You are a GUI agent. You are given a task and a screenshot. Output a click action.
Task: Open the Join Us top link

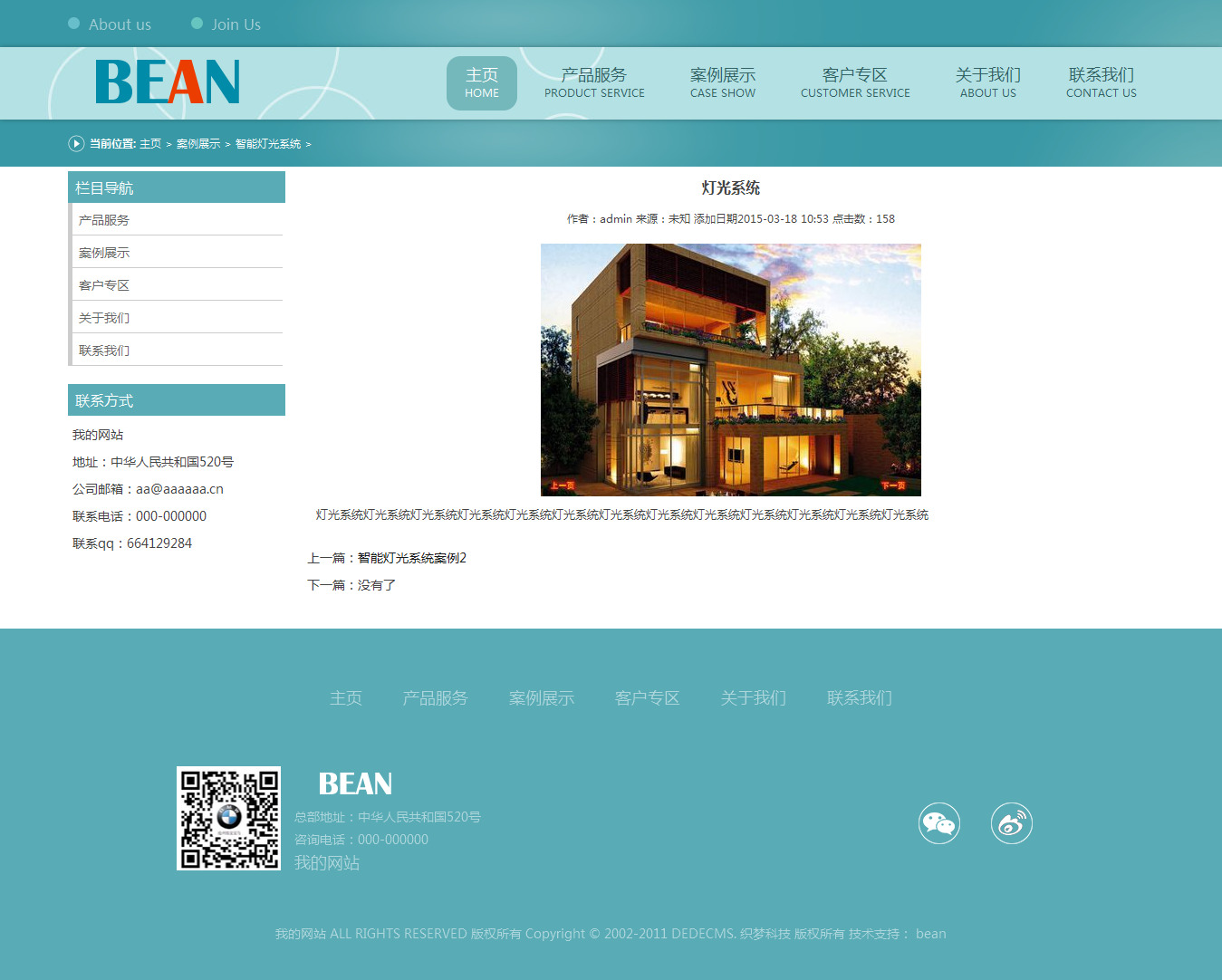click(236, 24)
